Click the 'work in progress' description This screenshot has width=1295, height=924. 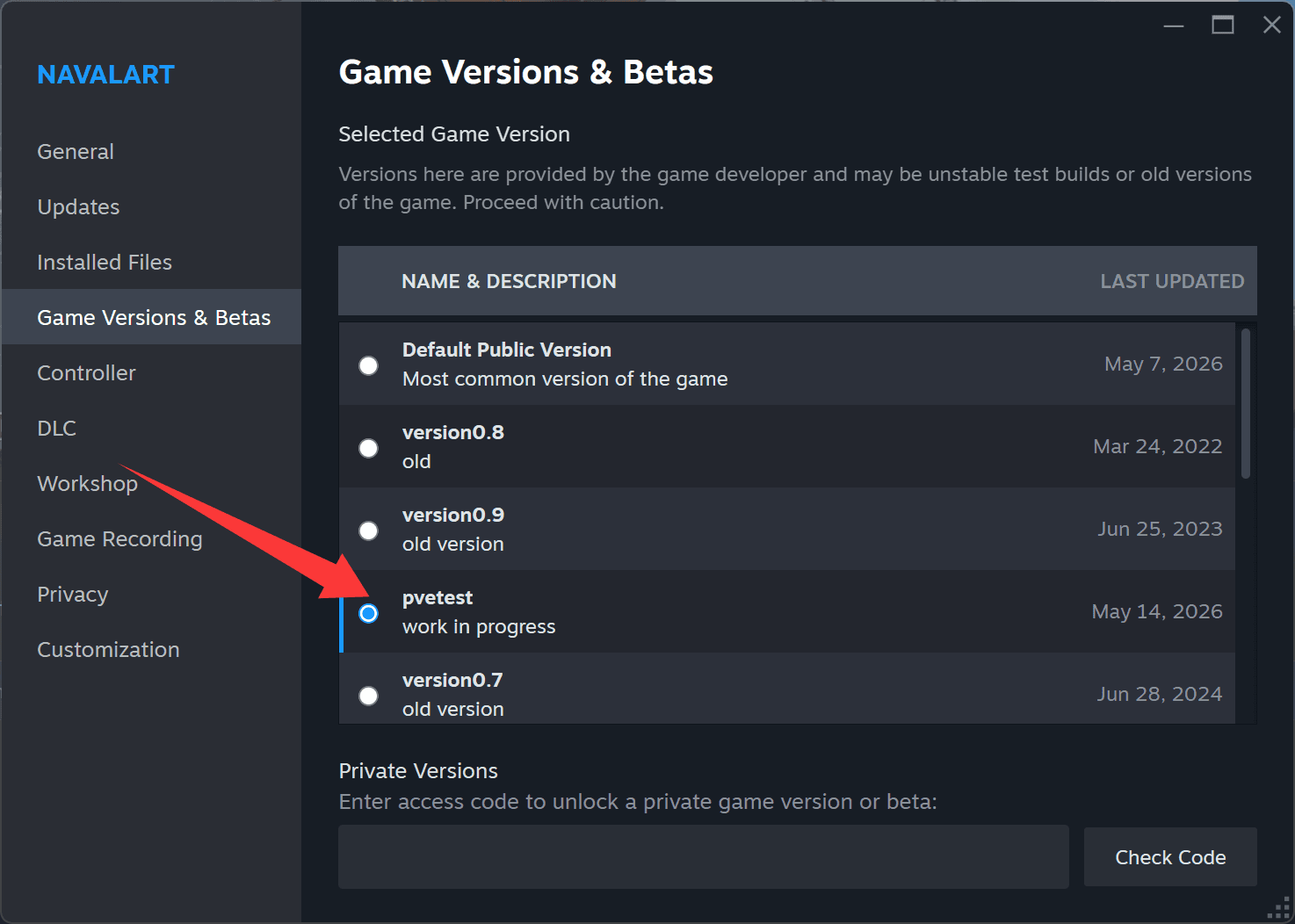click(x=479, y=627)
